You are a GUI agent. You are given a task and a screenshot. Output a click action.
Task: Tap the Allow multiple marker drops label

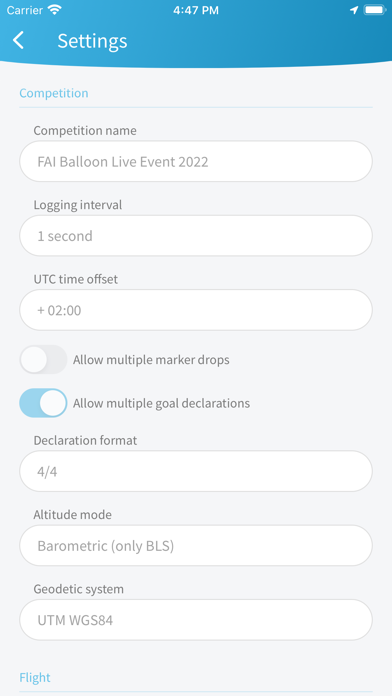tap(151, 360)
